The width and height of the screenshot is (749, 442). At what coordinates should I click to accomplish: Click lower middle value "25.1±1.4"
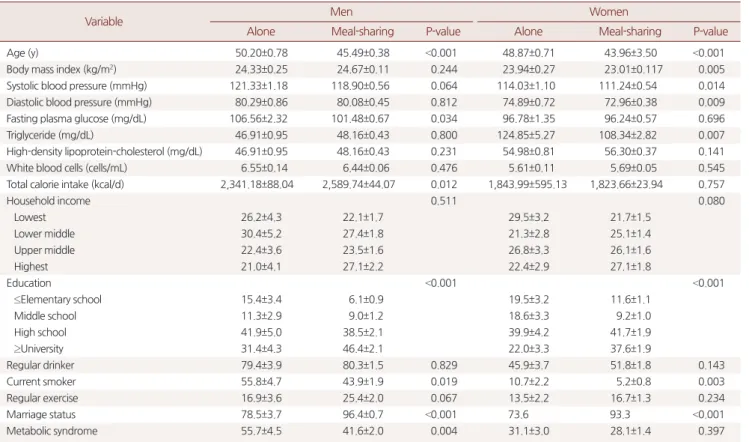click(x=631, y=234)
